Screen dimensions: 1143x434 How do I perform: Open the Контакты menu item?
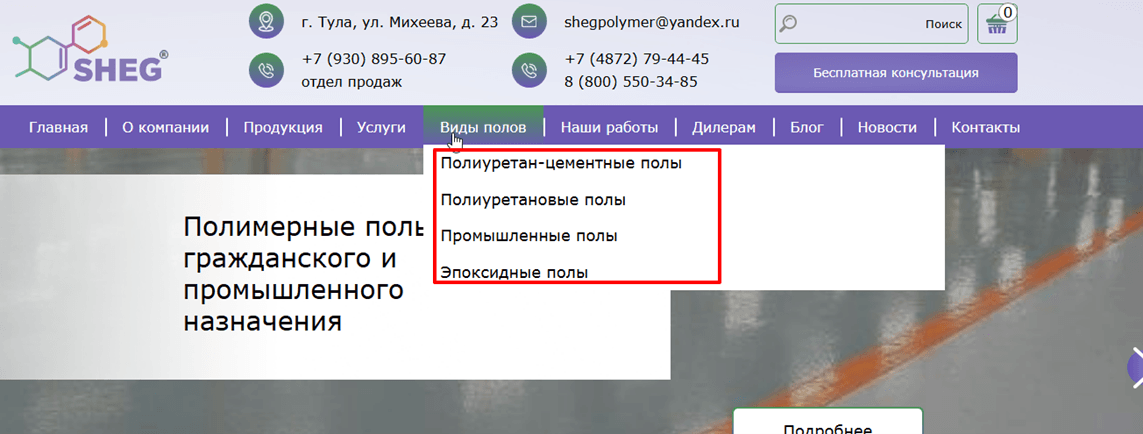986,128
